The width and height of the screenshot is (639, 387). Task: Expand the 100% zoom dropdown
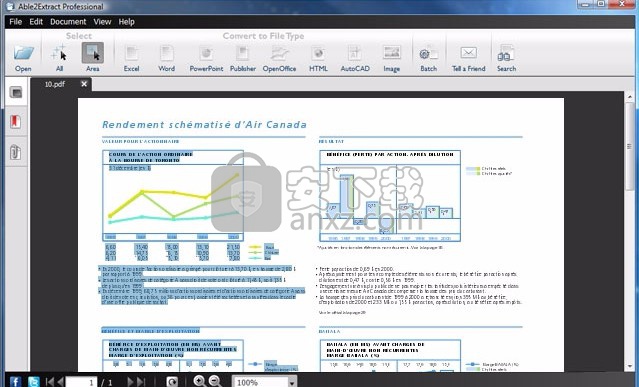coord(292,383)
